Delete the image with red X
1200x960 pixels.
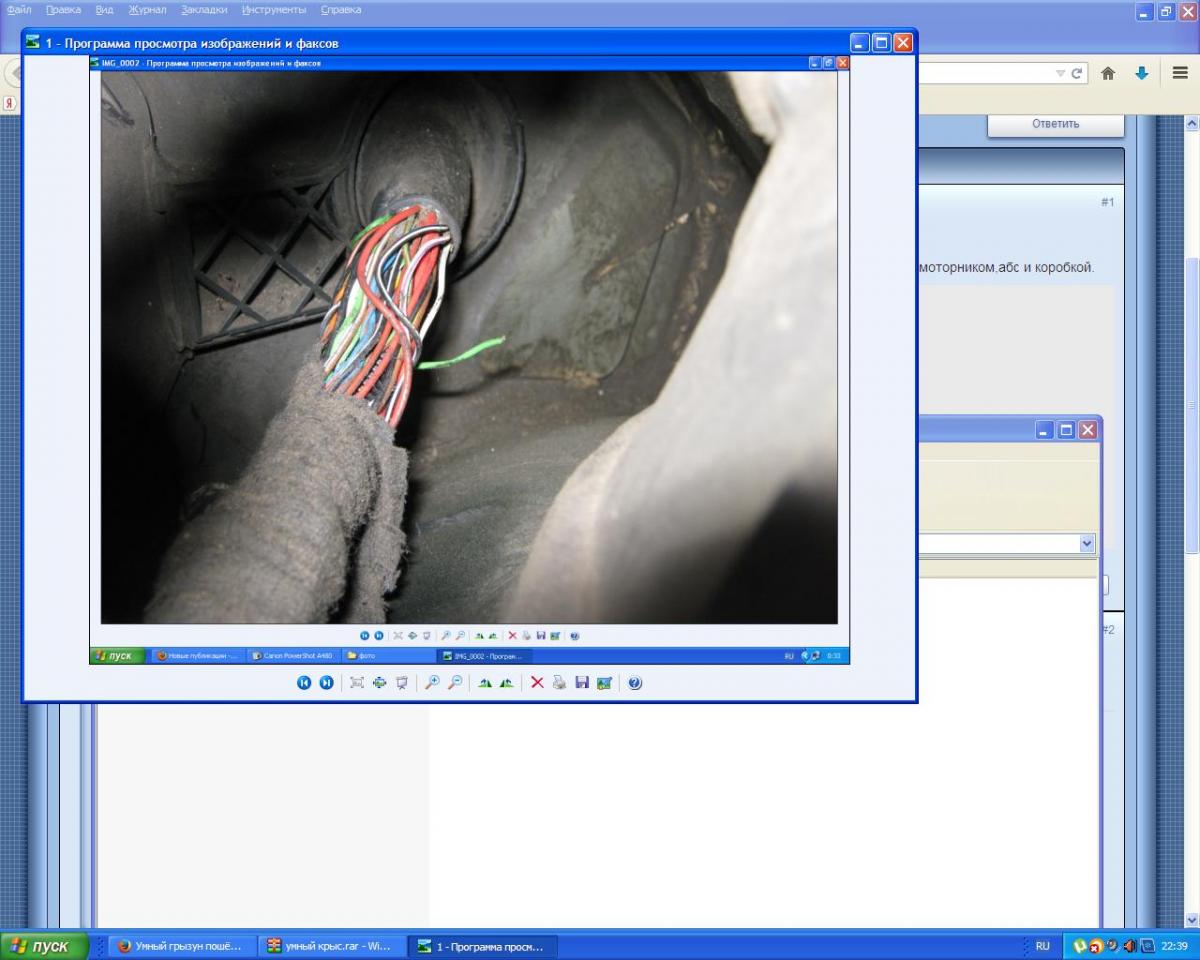coord(537,683)
